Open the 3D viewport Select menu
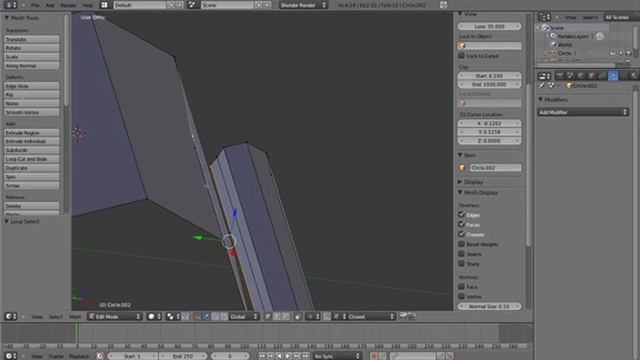The image size is (640, 360). pyautogui.click(x=56, y=317)
